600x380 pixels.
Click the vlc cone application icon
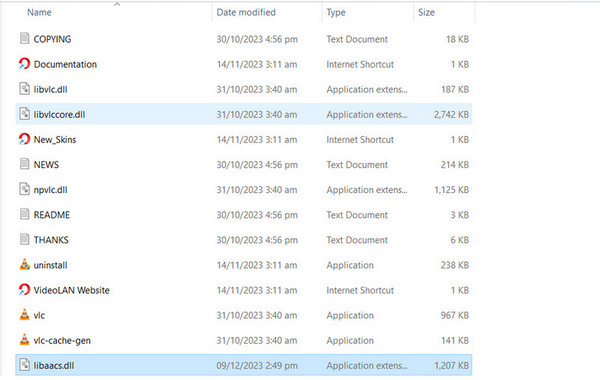[x=24, y=315]
